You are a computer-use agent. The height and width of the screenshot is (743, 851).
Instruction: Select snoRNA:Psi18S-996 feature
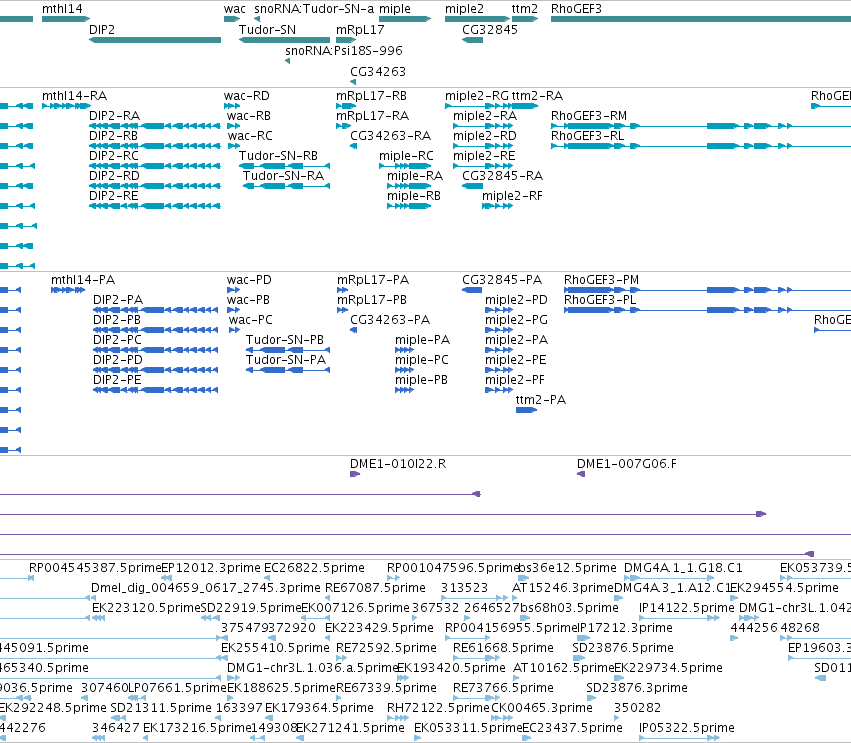tap(287, 61)
